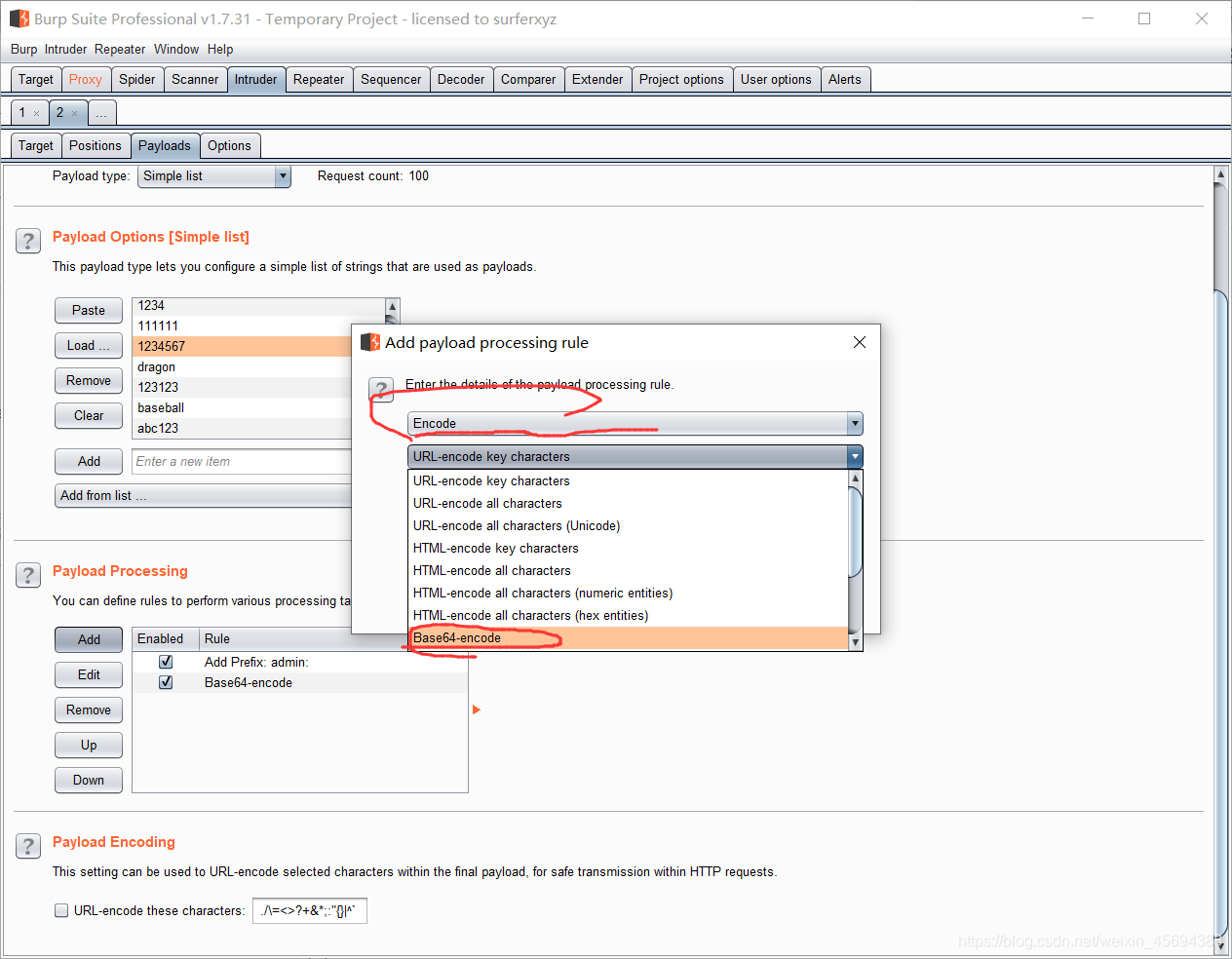Click Add button in Payload Processing
Viewport: 1232px width, 959px height.
click(x=89, y=639)
